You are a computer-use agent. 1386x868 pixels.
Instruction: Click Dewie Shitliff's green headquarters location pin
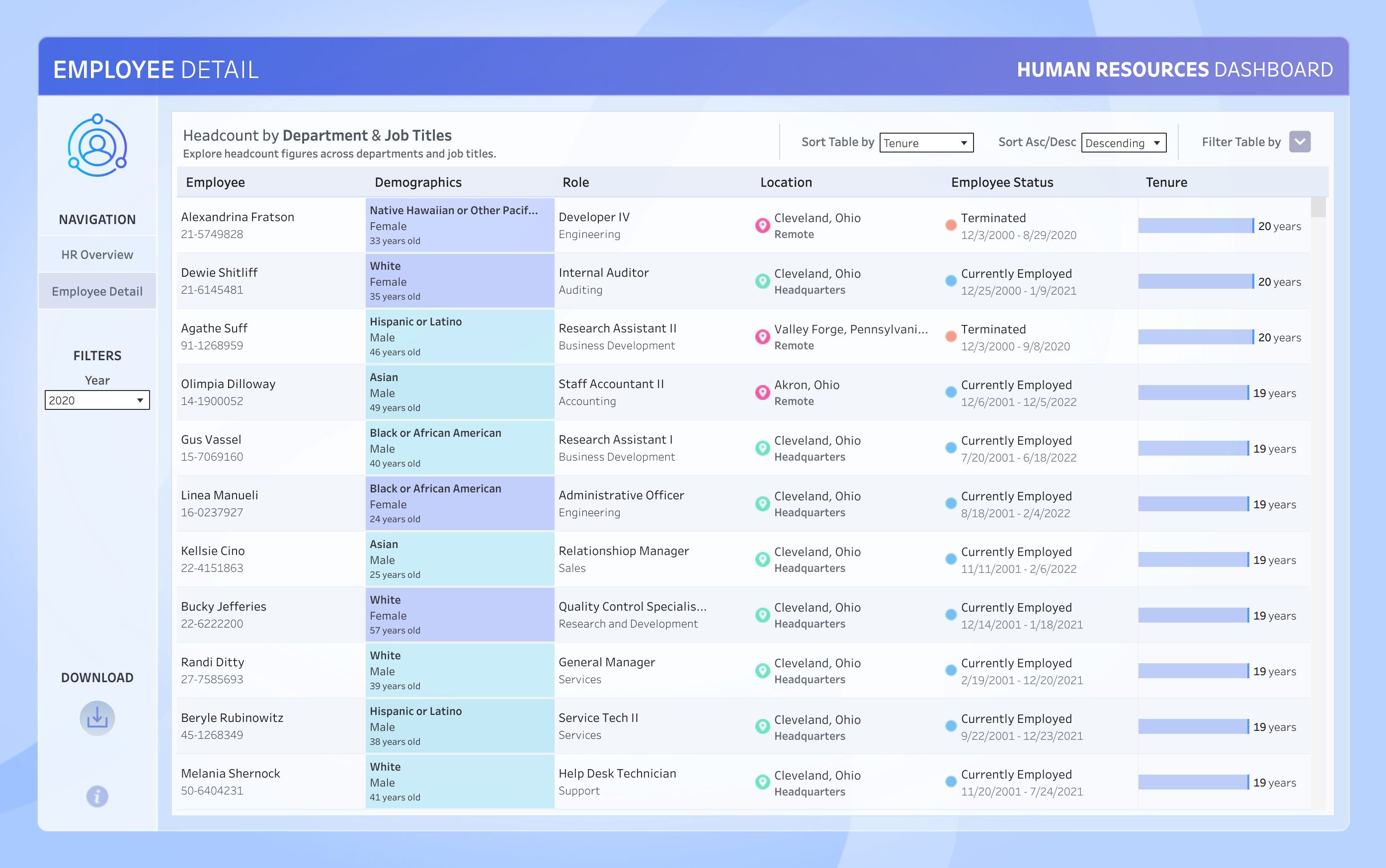point(762,281)
